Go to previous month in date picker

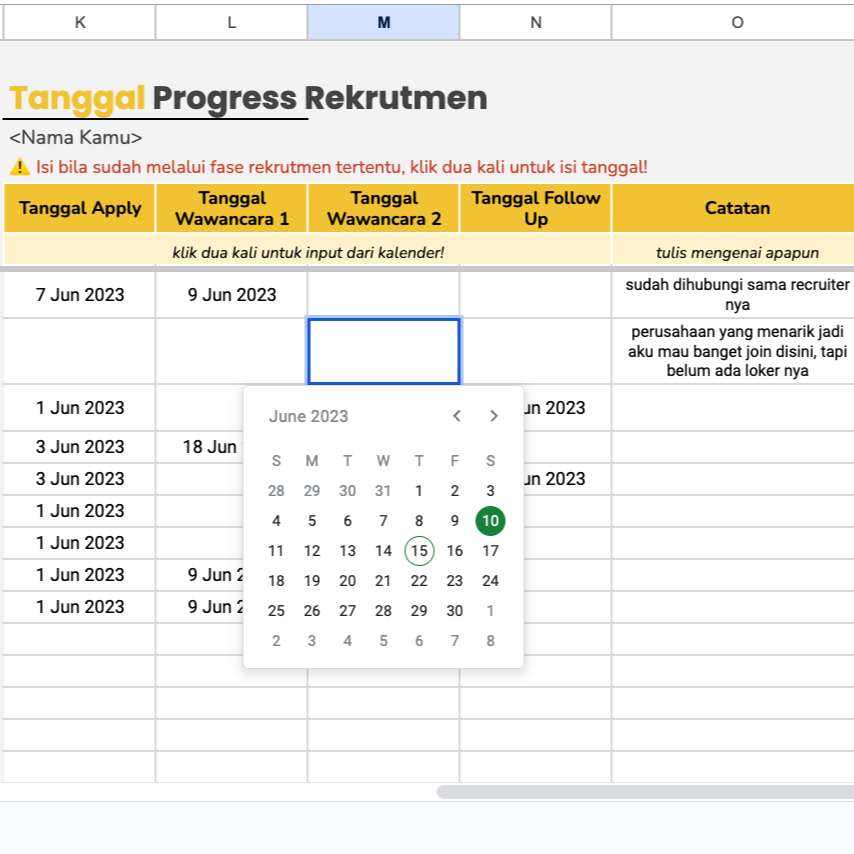click(457, 416)
